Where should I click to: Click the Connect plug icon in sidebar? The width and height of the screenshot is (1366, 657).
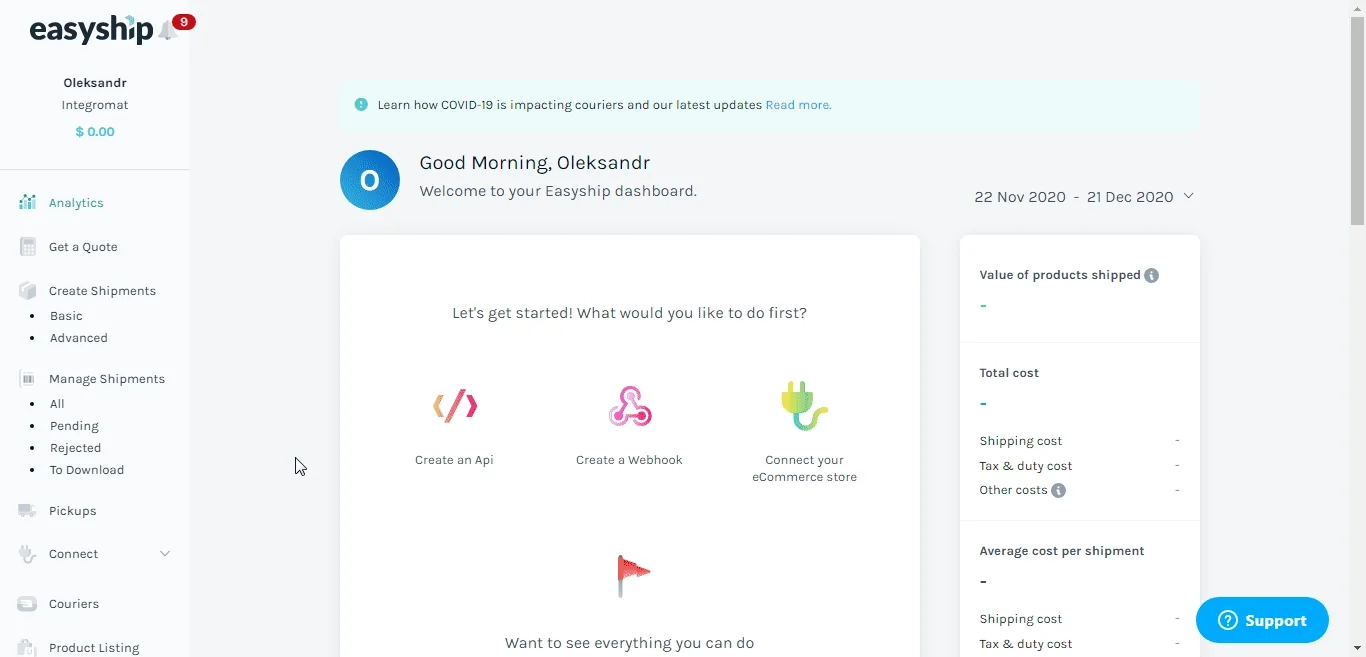[28, 554]
